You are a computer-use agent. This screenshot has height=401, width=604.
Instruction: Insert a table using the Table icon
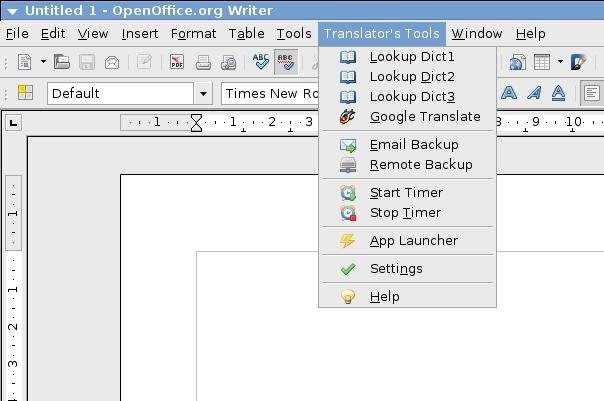point(543,62)
